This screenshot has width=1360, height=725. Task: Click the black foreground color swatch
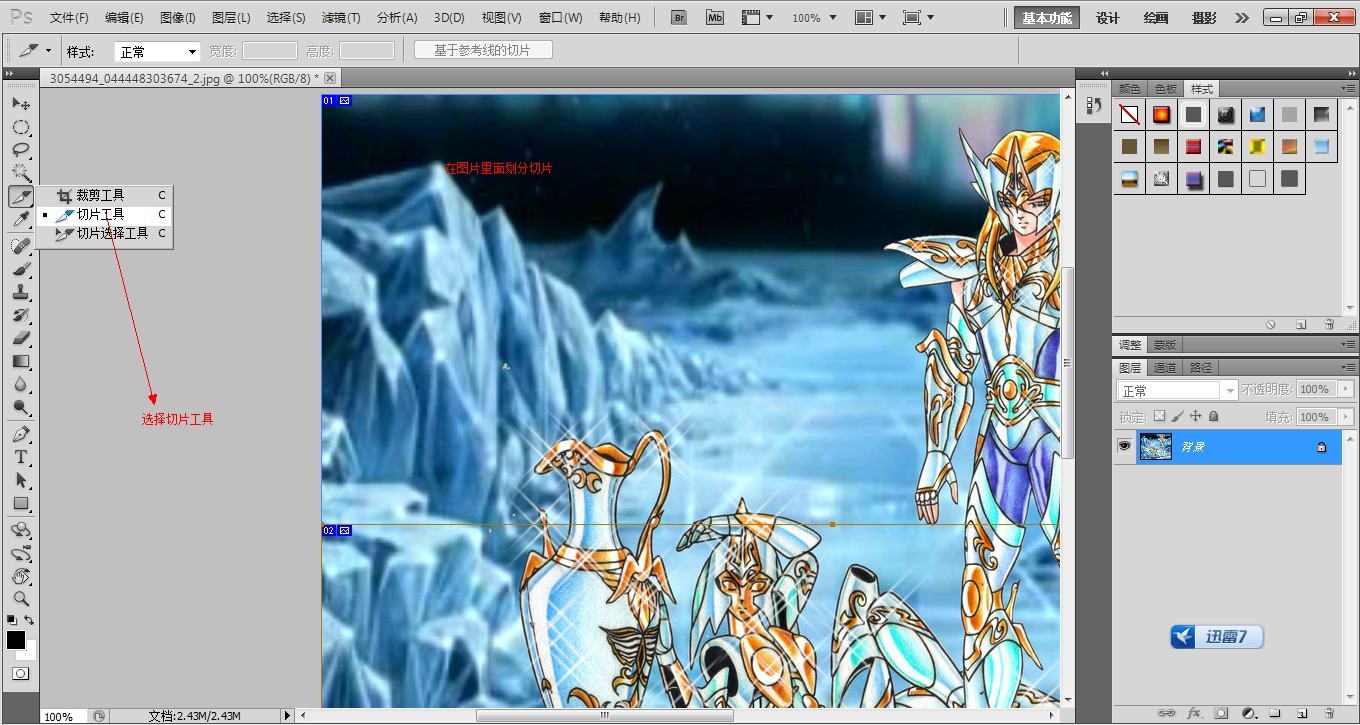pyautogui.click(x=16, y=641)
